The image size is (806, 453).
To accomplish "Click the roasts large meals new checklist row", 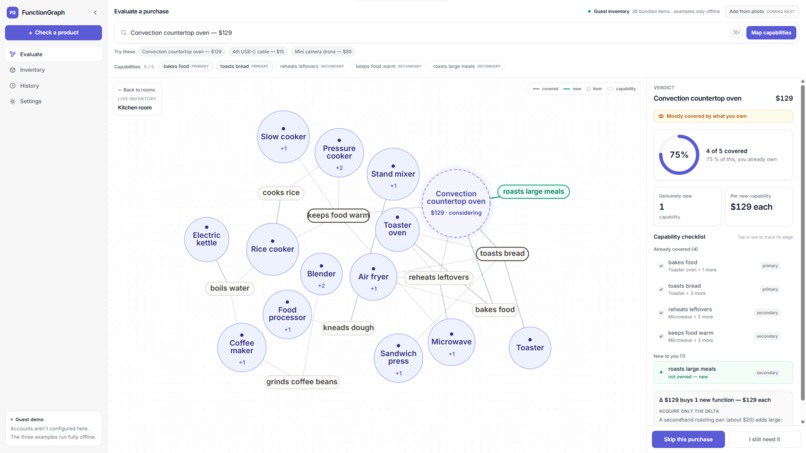I will 723,373.
